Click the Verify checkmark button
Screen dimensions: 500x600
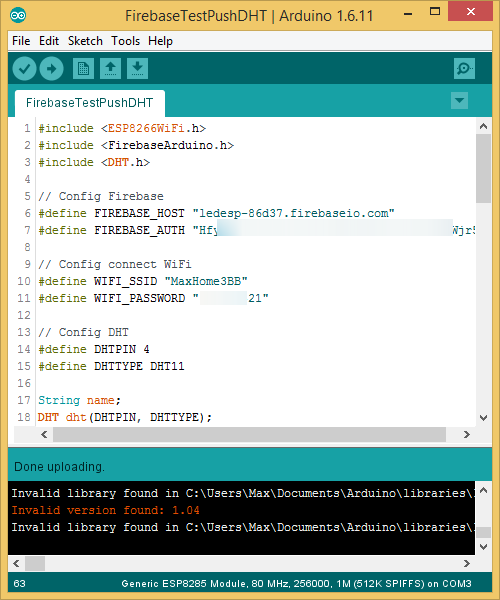click(x=24, y=69)
